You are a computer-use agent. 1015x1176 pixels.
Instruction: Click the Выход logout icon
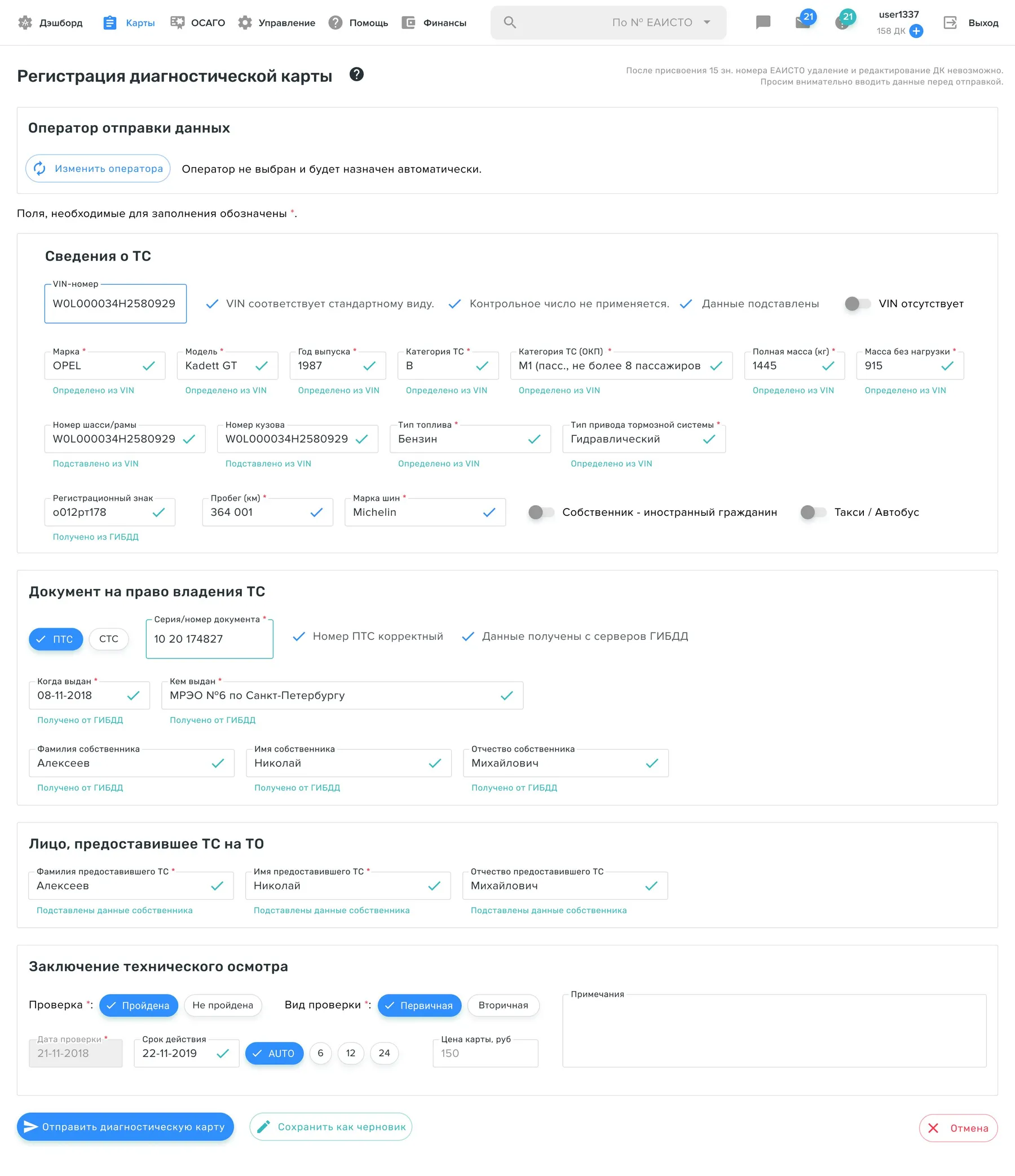(950, 23)
